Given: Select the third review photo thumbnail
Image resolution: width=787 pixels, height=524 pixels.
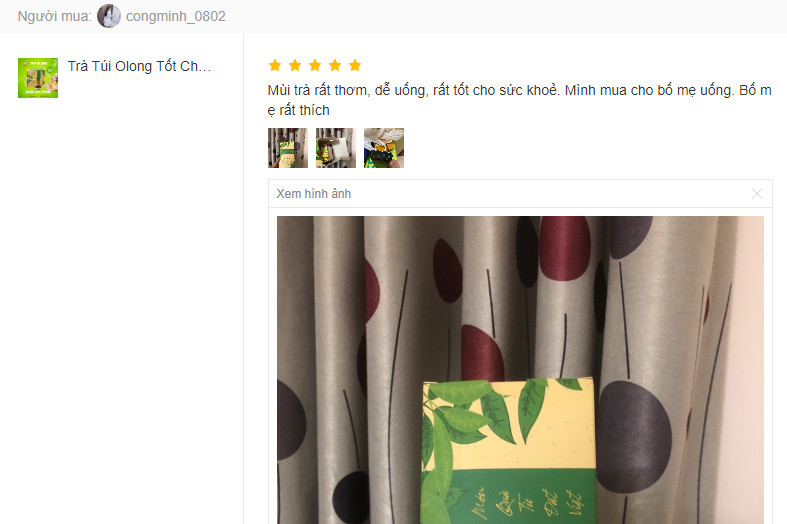Looking at the screenshot, I should 384,148.
